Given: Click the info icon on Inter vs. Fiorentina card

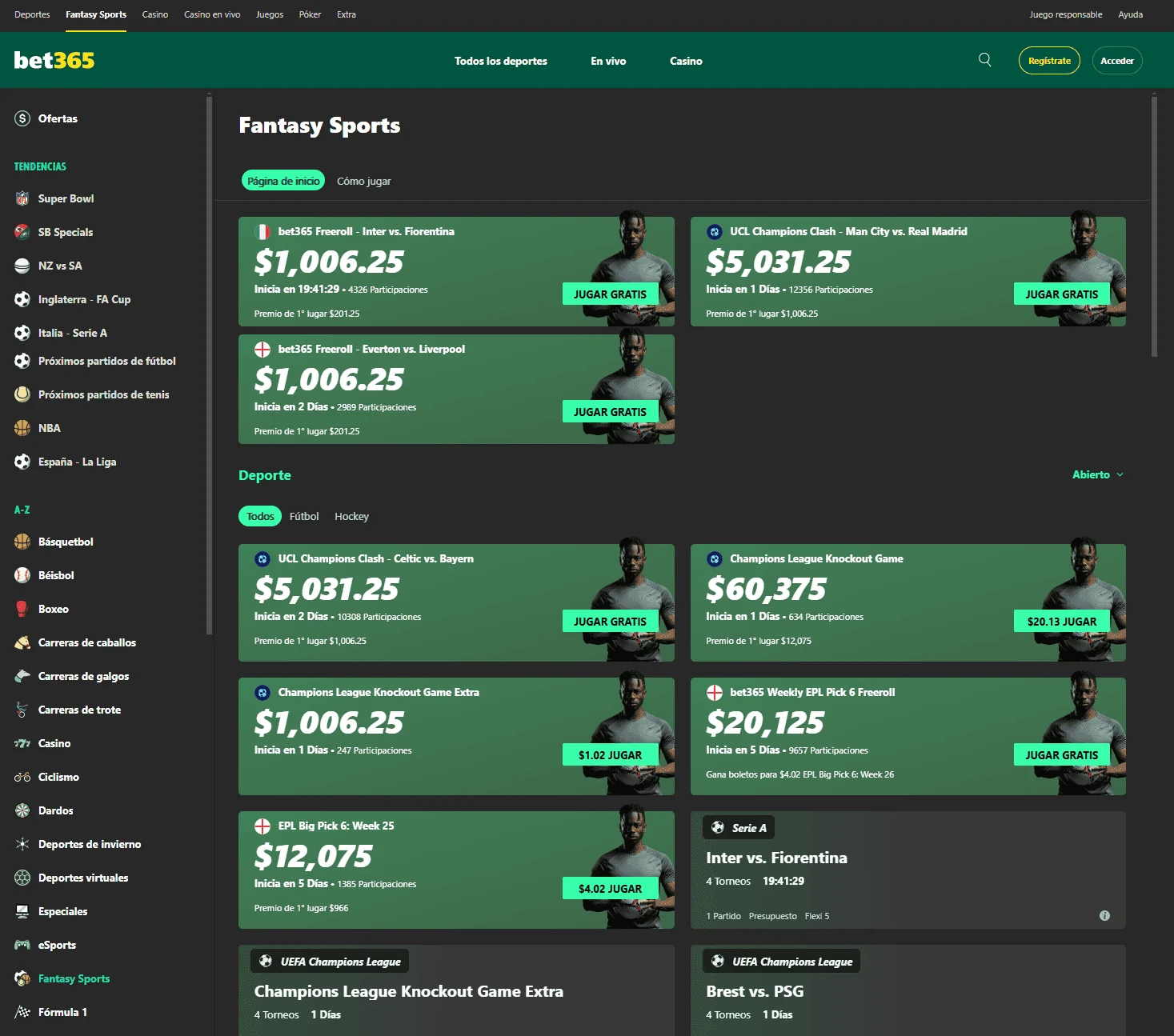Looking at the screenshot, I should click(1104, 915).
